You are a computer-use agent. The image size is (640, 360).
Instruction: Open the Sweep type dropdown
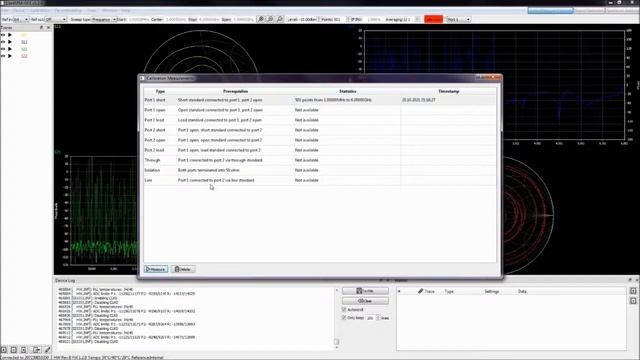(104, 19)
